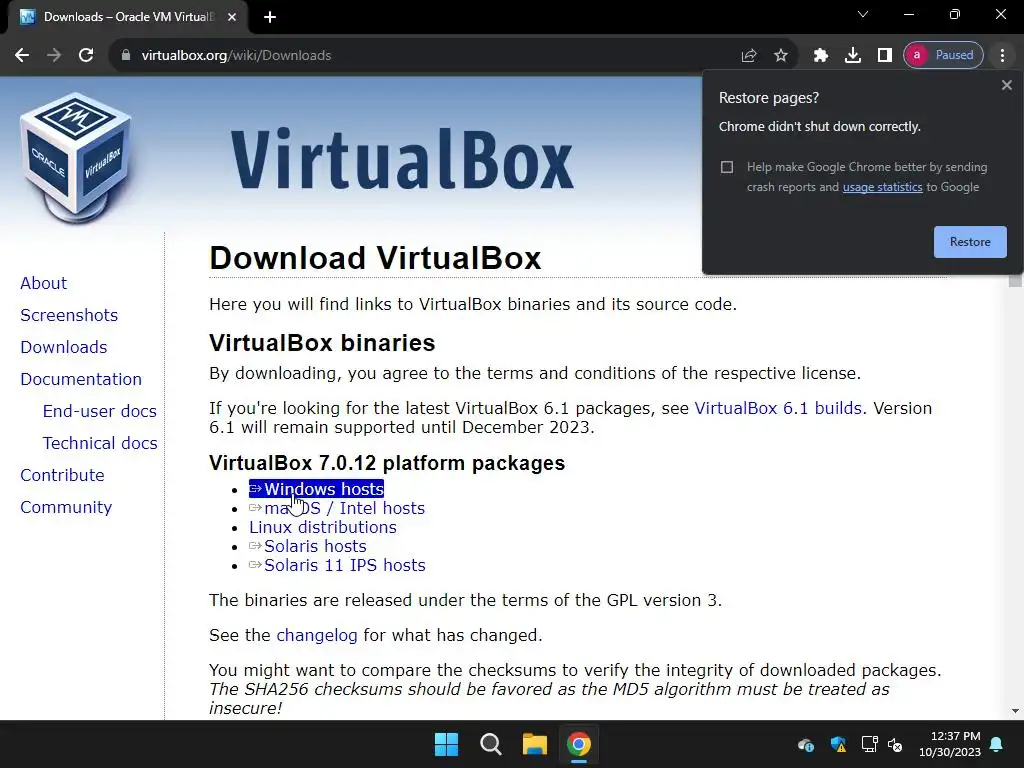This screenshot has width=1024, height=768.
Task: Download macOS / Intel hosts package
Action: click(x=337, y=508)
